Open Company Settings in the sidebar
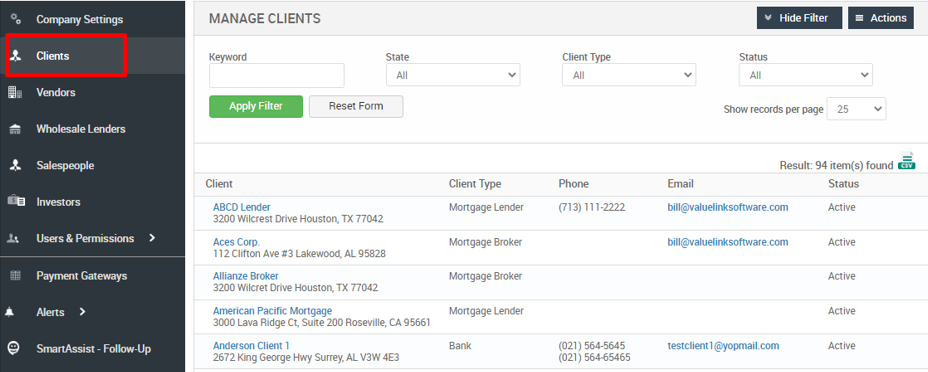This screenshot has width=928, height=372. pyautogui.click(x=80, y=20)
